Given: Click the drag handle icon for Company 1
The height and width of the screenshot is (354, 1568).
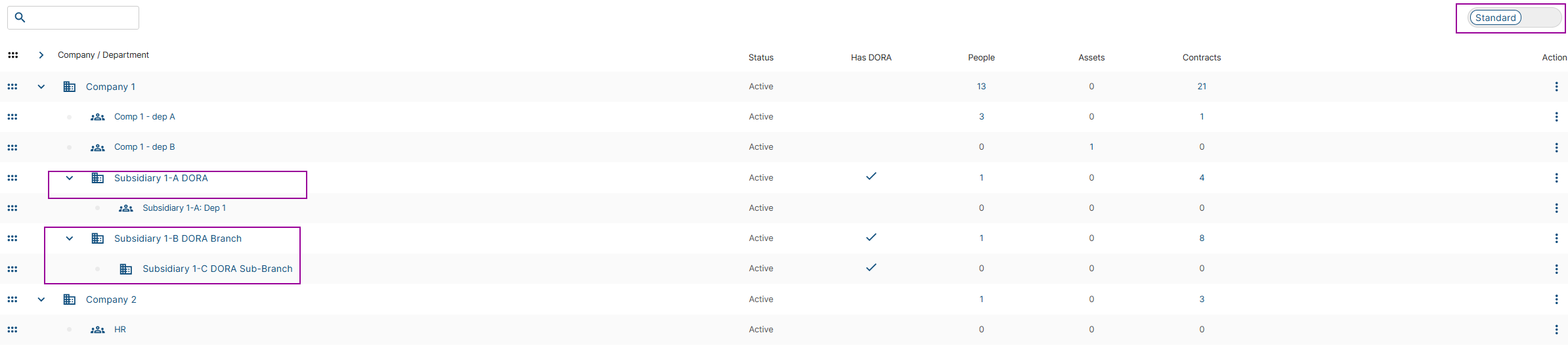Looking at the screenshot, I should point(12,87).
